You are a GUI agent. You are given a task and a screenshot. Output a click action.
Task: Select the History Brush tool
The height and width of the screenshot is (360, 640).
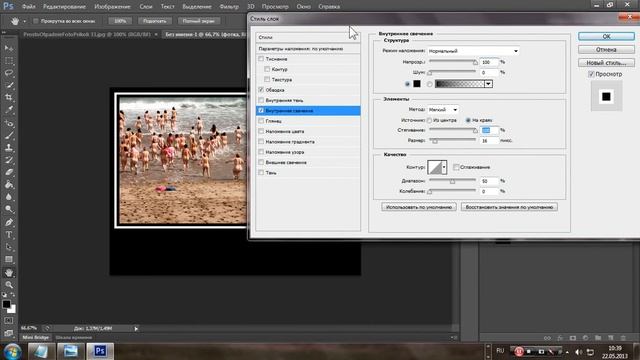(x=9, y=160)
